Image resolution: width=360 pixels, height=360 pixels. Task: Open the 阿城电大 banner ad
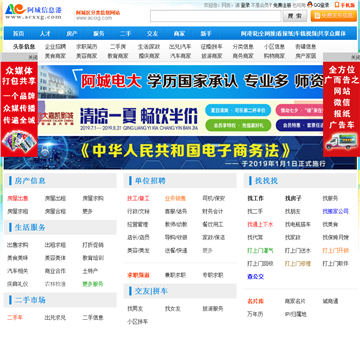tap(180, 81)
